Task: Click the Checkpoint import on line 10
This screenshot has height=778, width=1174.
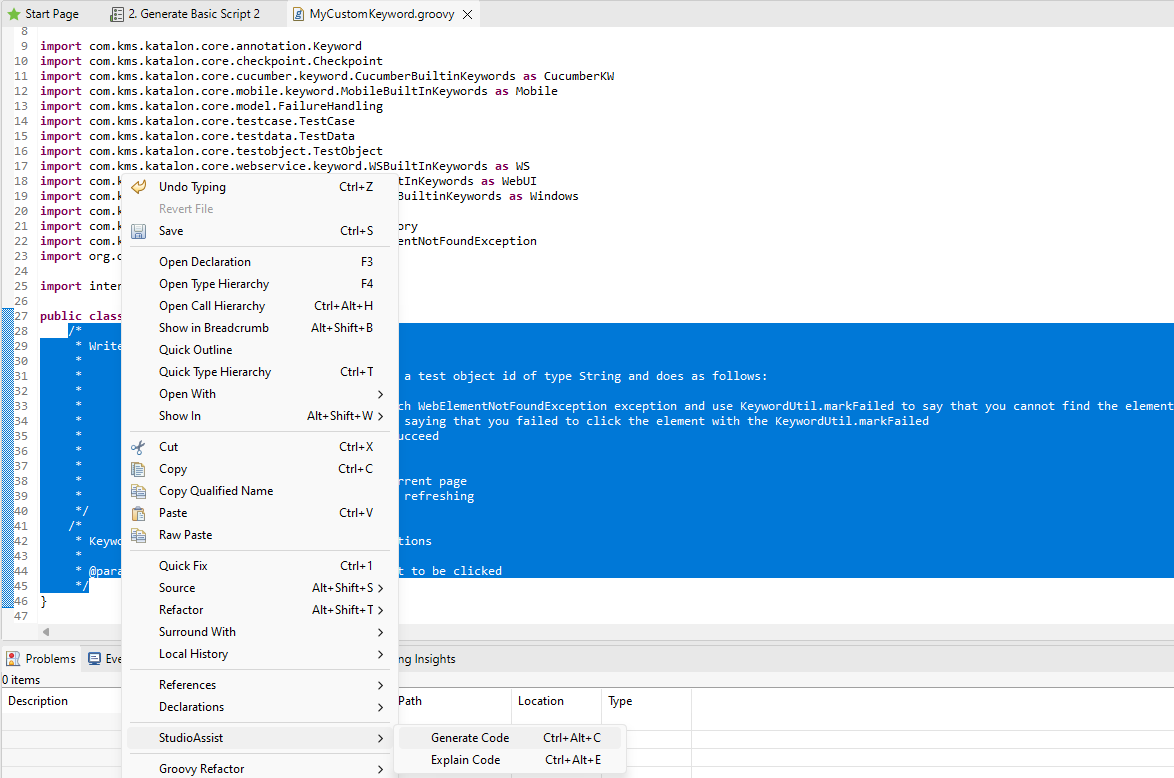Action: [347, 61]
